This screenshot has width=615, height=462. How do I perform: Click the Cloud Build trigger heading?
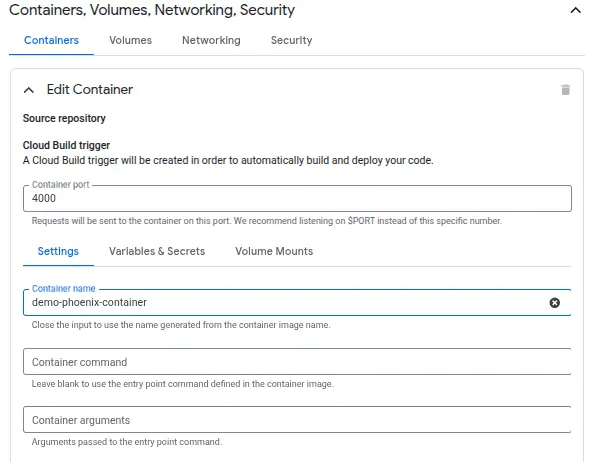click(66, 146)
